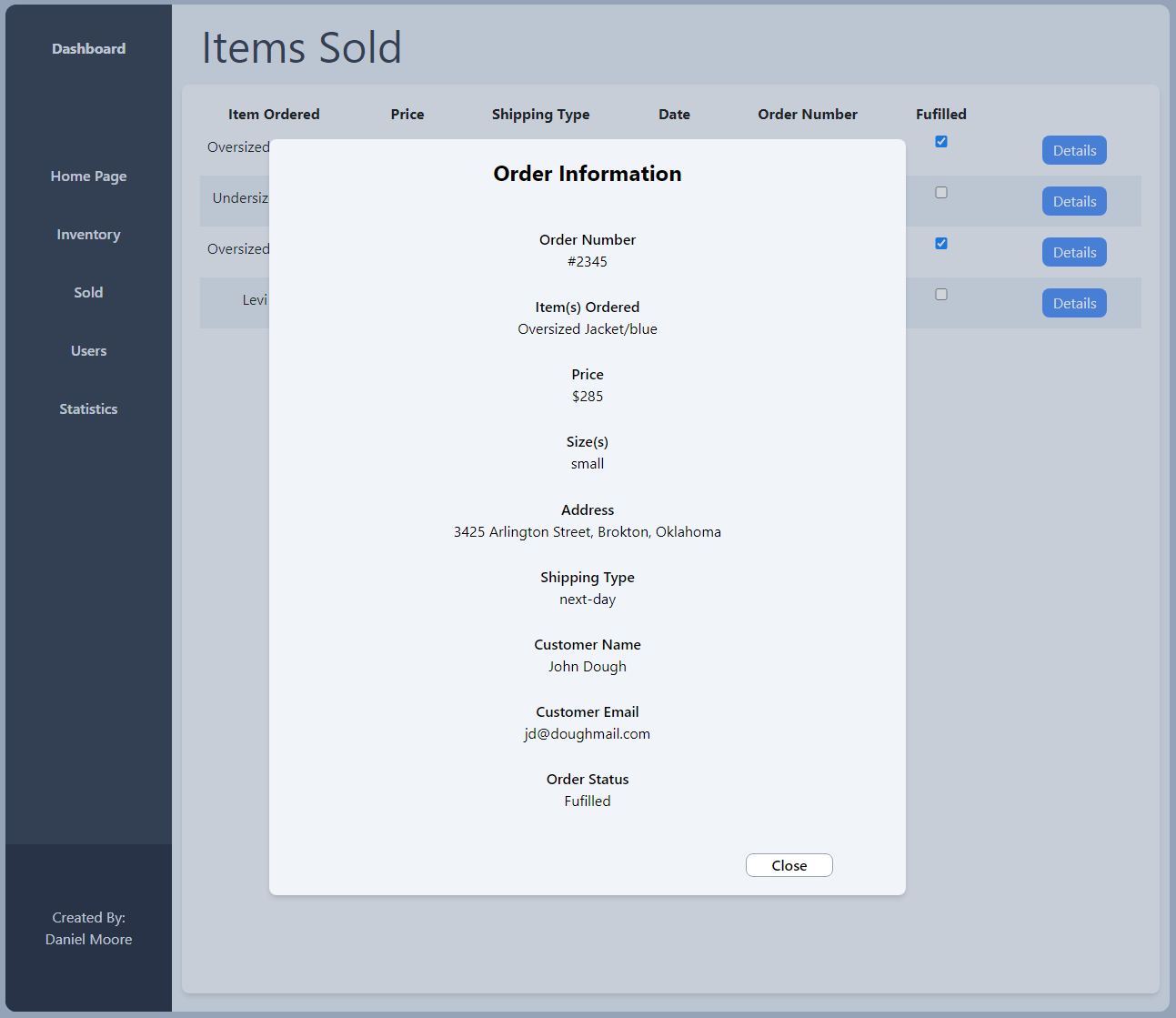Open Users page from sidebar
The width and height of the screenshot is (1176, 1018).
pos(88,351)
